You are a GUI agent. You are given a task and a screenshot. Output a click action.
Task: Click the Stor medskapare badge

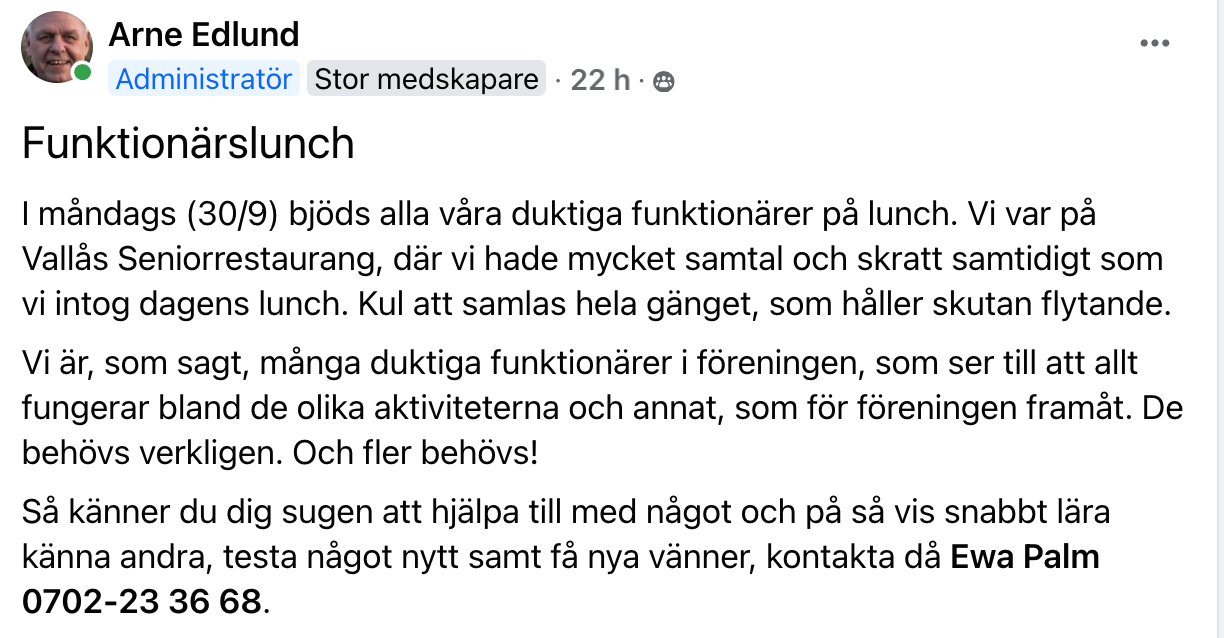point(426,79)
